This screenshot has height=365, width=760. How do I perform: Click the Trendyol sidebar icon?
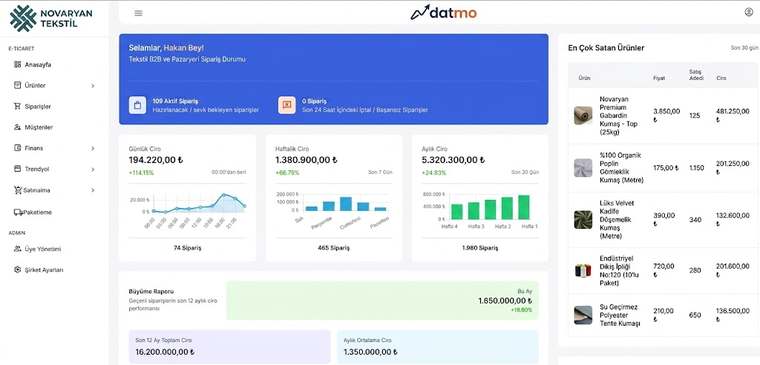[x=17, y=169]
